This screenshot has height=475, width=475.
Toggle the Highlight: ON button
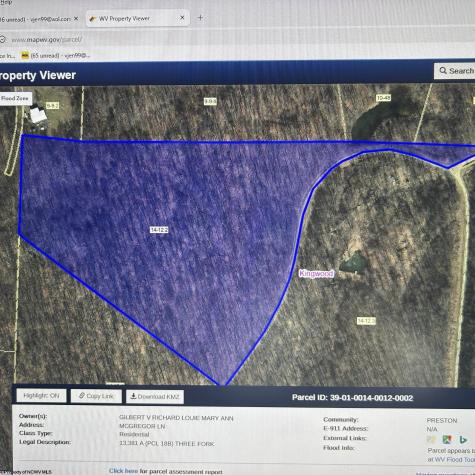pyautogui.click(x=41, y=396)
